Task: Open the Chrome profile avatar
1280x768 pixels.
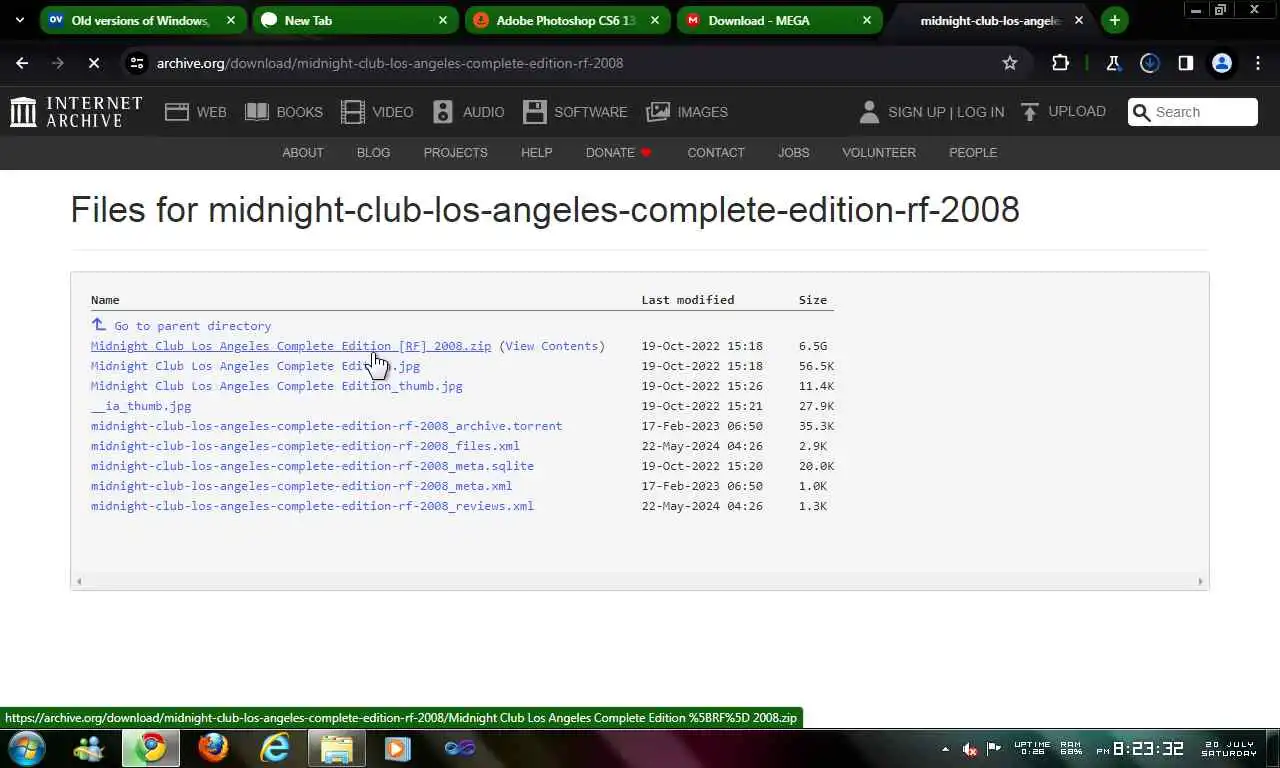Action: (1221, 63)
